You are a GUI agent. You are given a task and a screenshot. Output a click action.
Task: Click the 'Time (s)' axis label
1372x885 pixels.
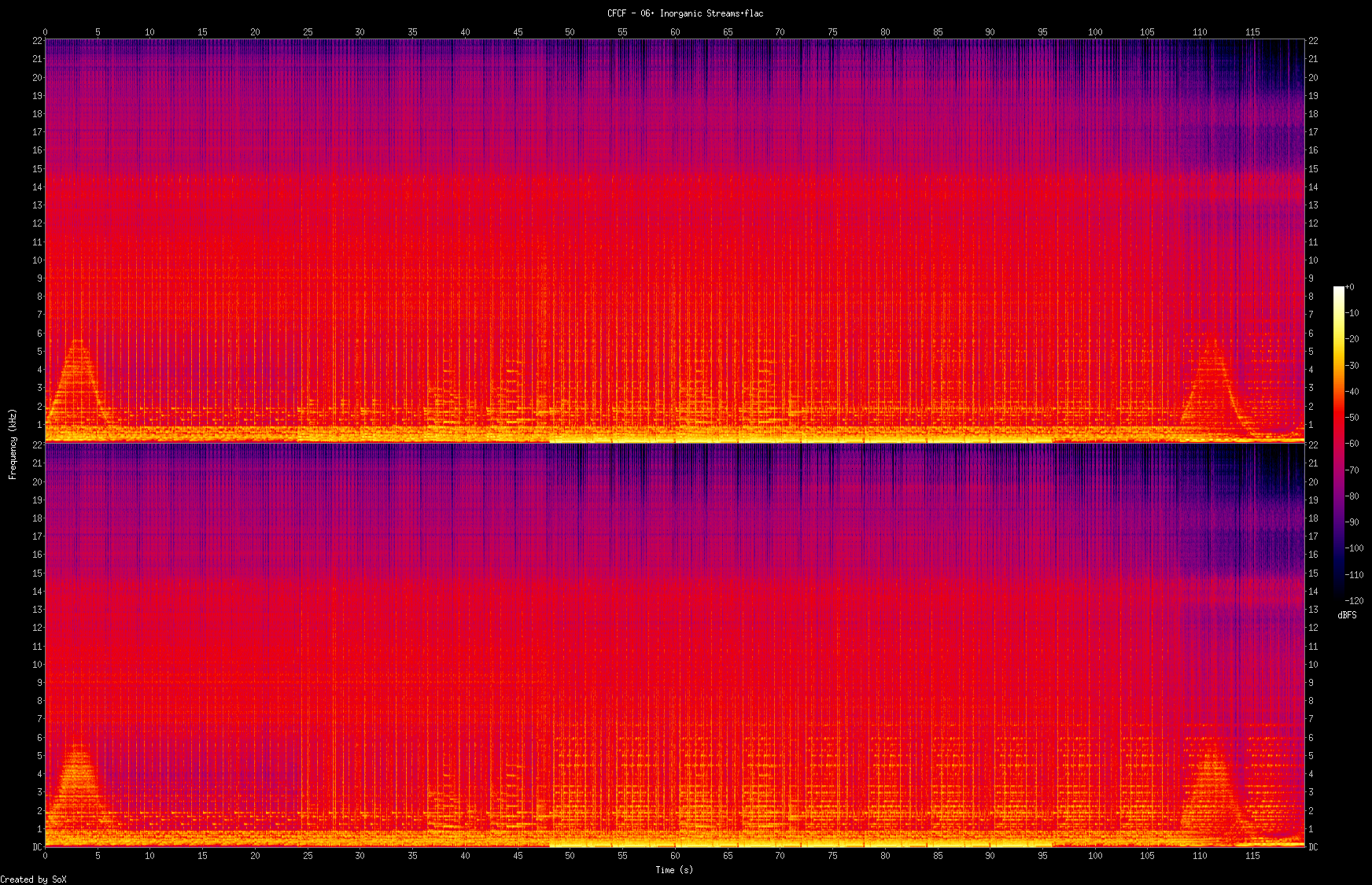[674, 869]
